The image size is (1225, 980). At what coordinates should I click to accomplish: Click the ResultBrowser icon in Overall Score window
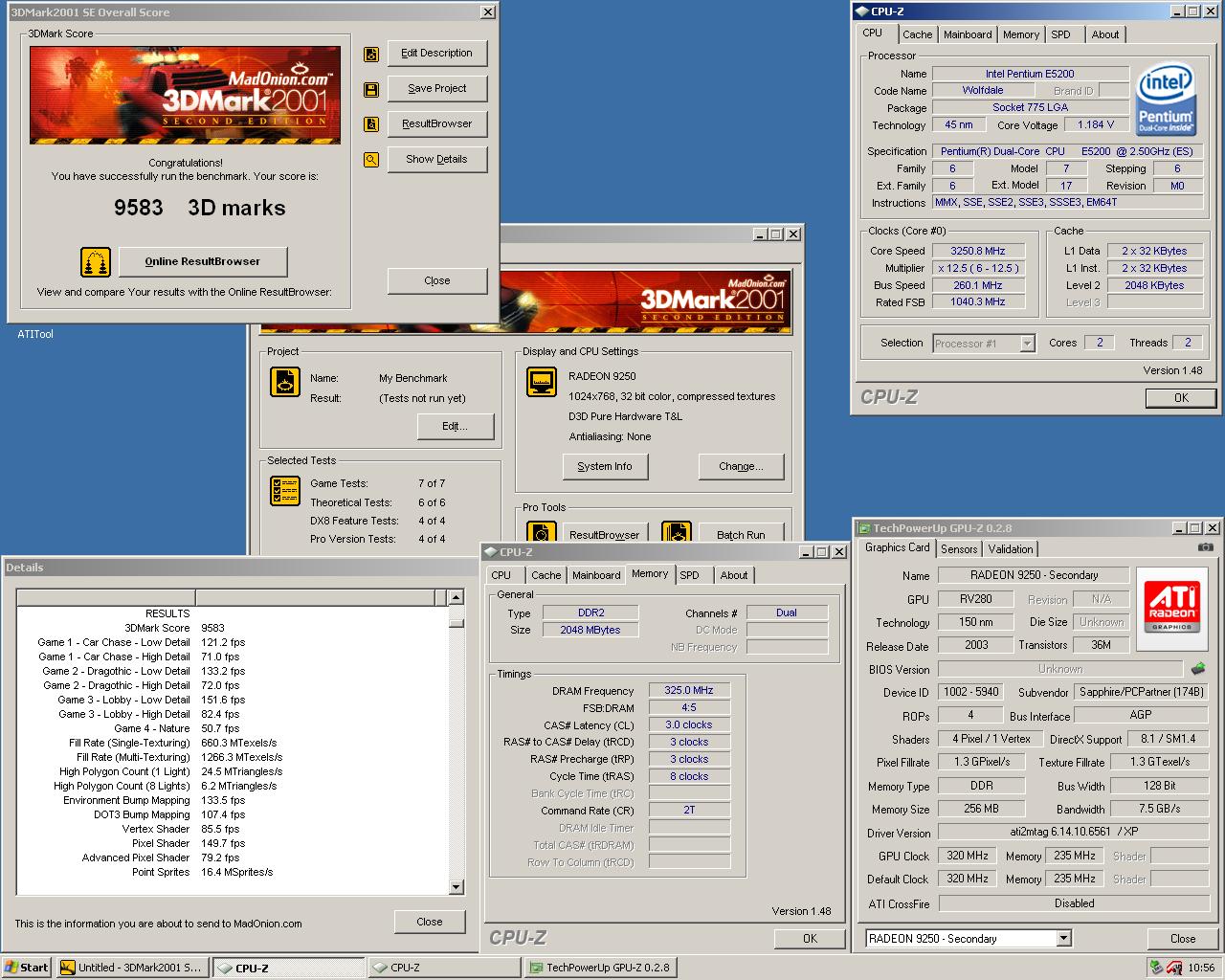click(371, 124)
